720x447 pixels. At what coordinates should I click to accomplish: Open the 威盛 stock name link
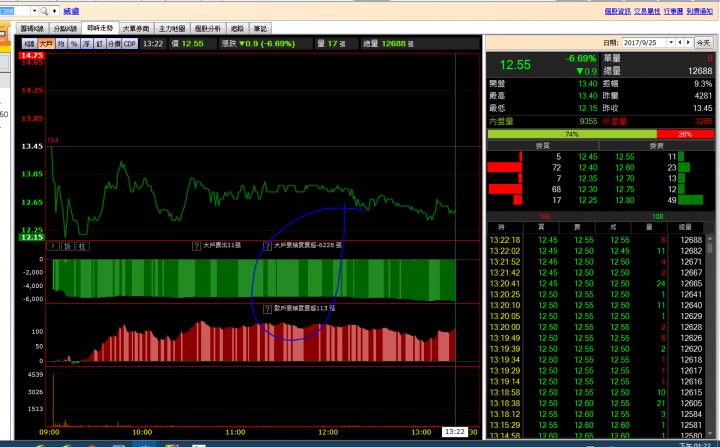71,11
